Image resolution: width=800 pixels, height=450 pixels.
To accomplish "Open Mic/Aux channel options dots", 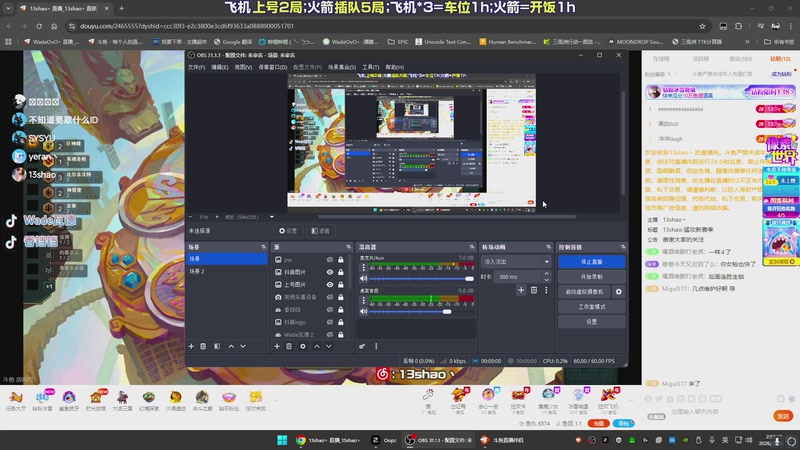I will click(364, 267).
